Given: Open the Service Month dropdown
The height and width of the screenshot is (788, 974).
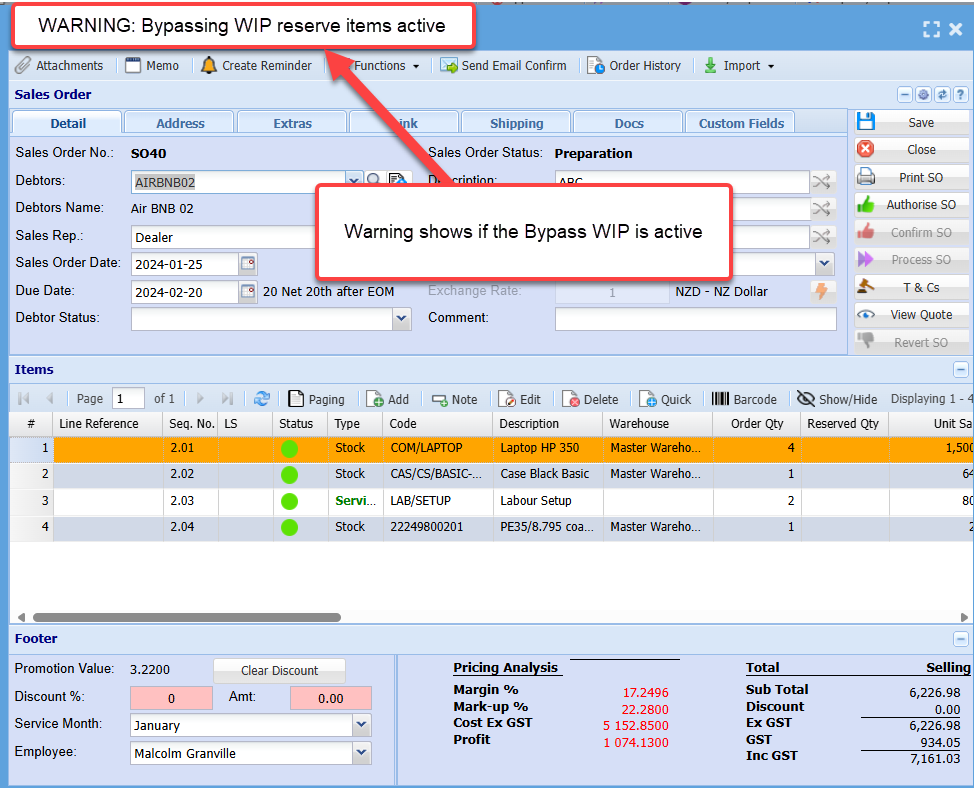Looking at the screenshot, I should (361, 726).
